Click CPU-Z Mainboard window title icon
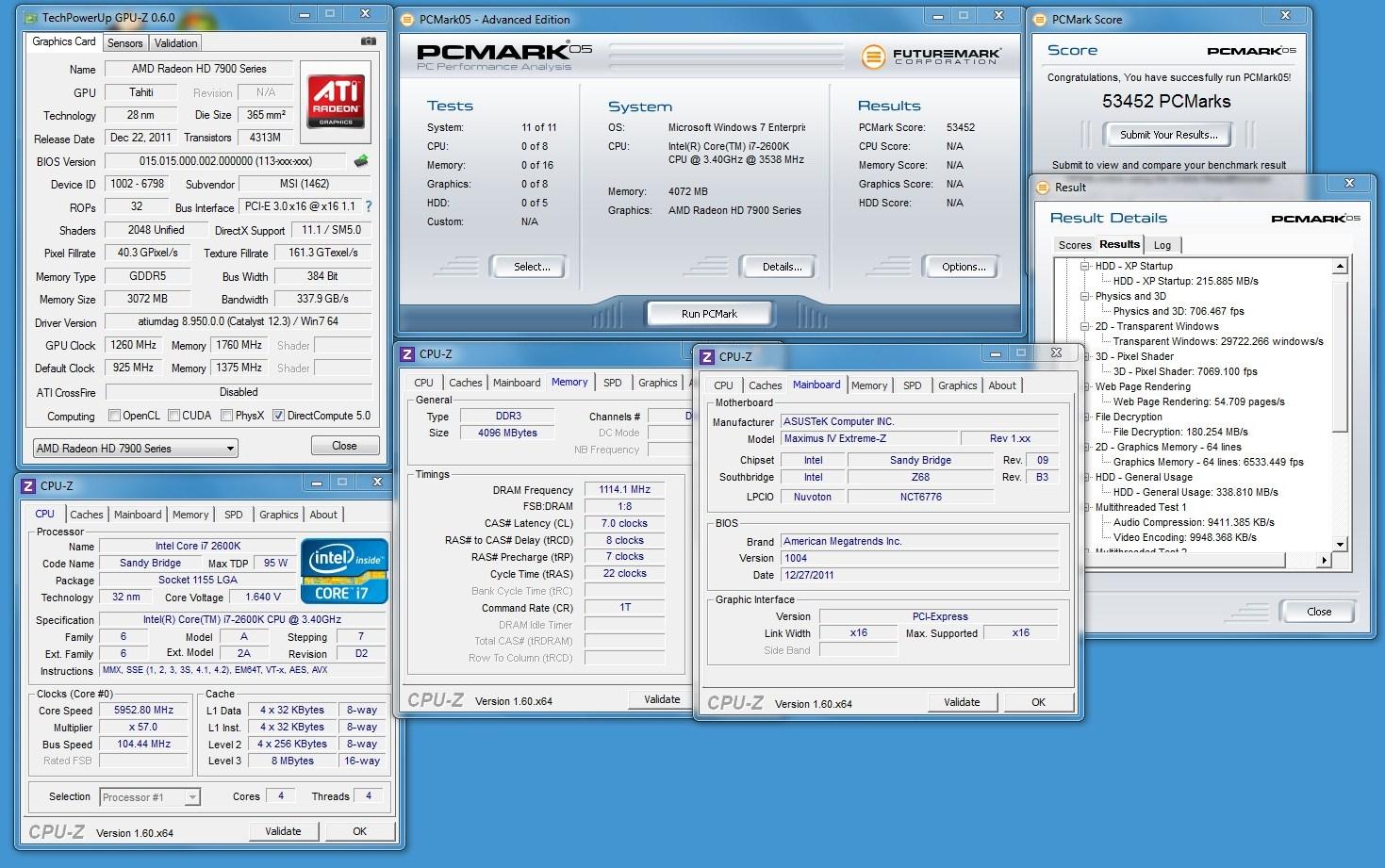 pyautogui.click(x=707, y=357)
